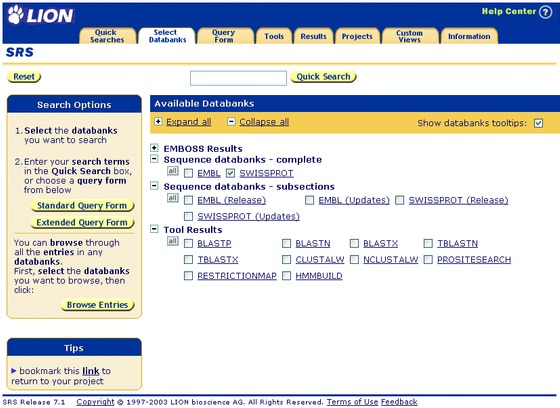Open the Quick Searches tab
560x408 pixels.
tap(107, 36)
